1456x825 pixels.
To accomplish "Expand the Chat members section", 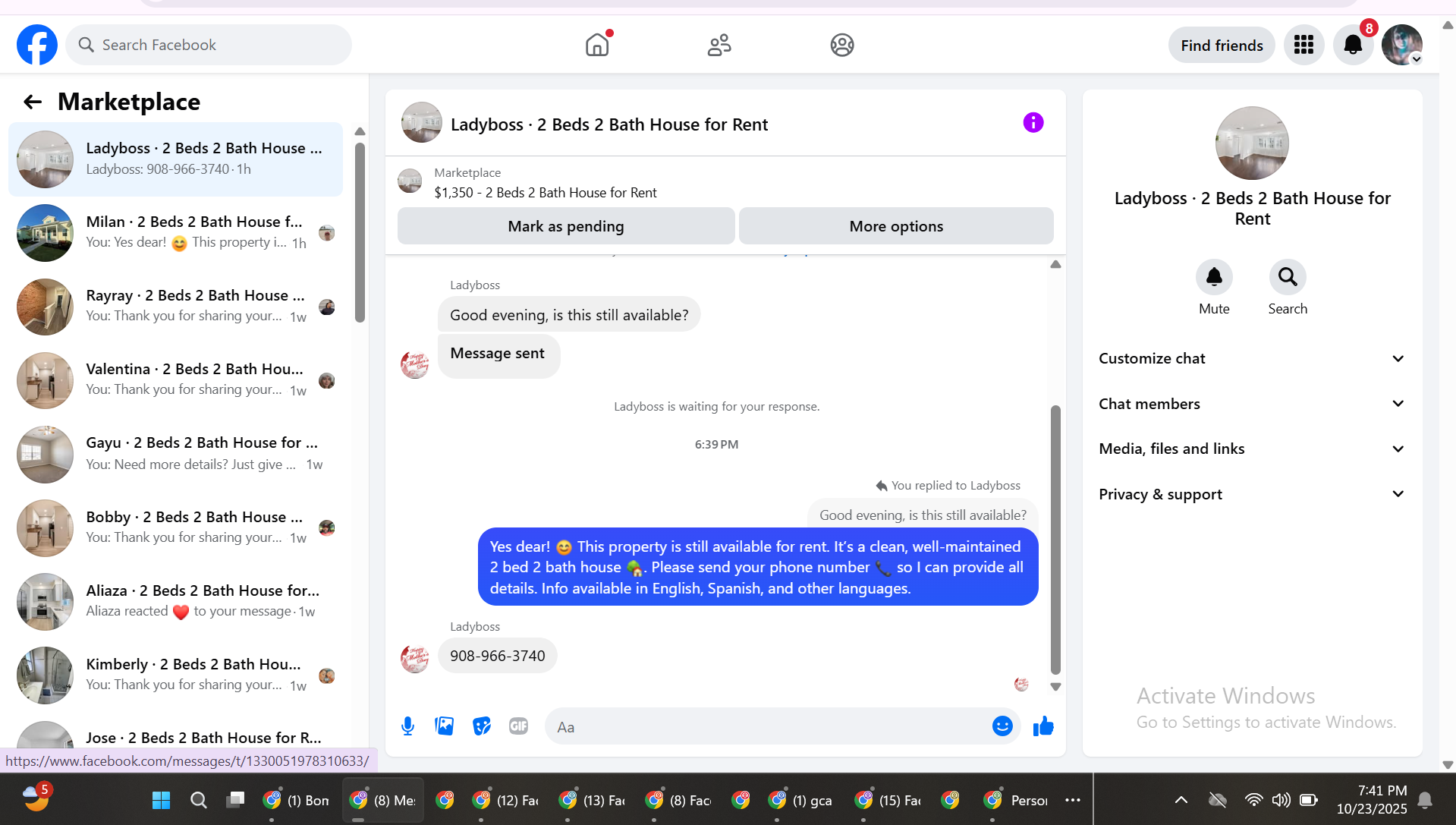I will 1252,404.
